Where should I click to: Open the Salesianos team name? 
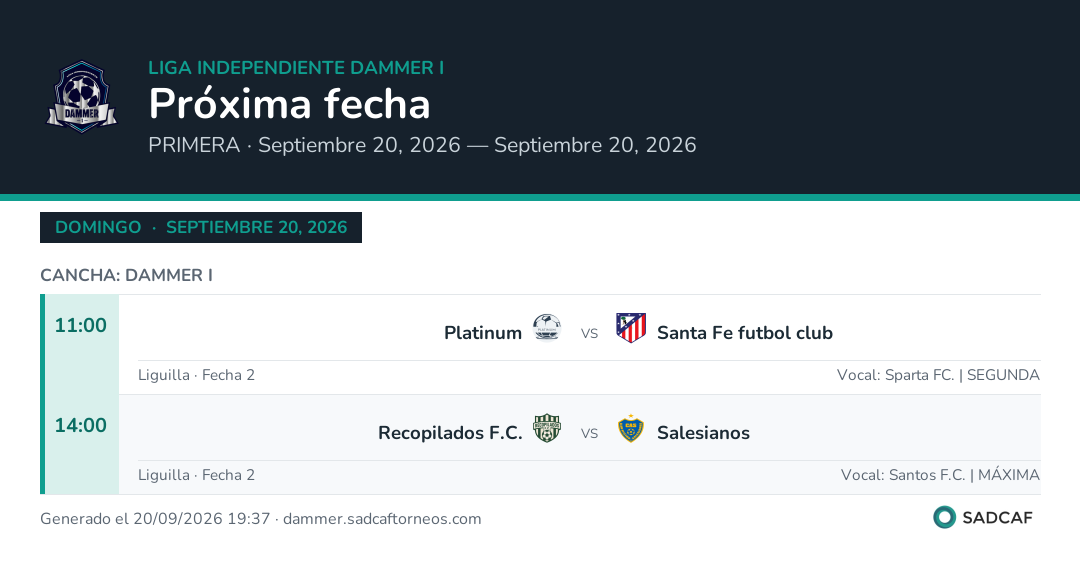(703, 433)
